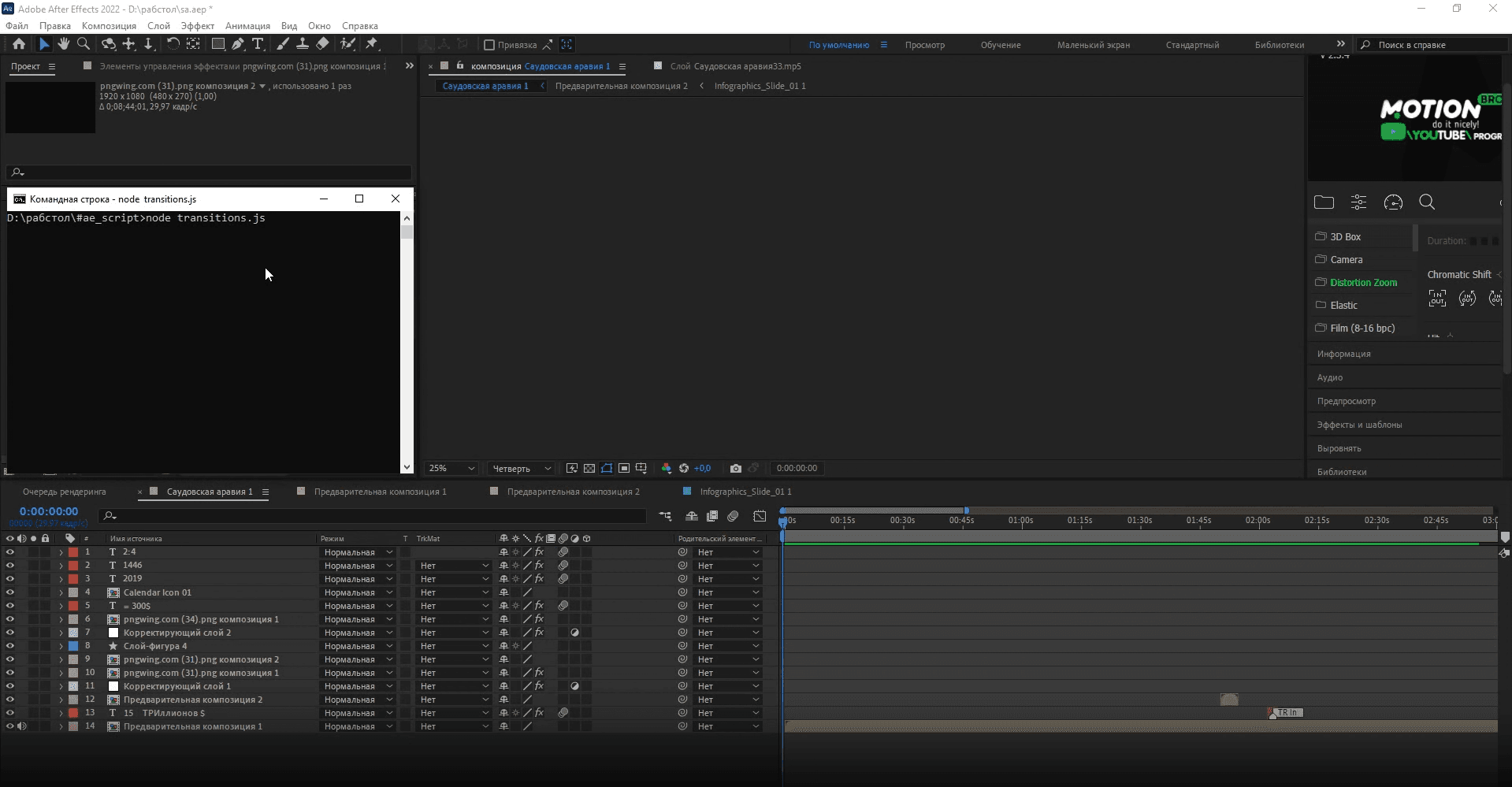Open the Файл menu
This screenshot has height=787, width=1512.
click(x=17, y=26)
